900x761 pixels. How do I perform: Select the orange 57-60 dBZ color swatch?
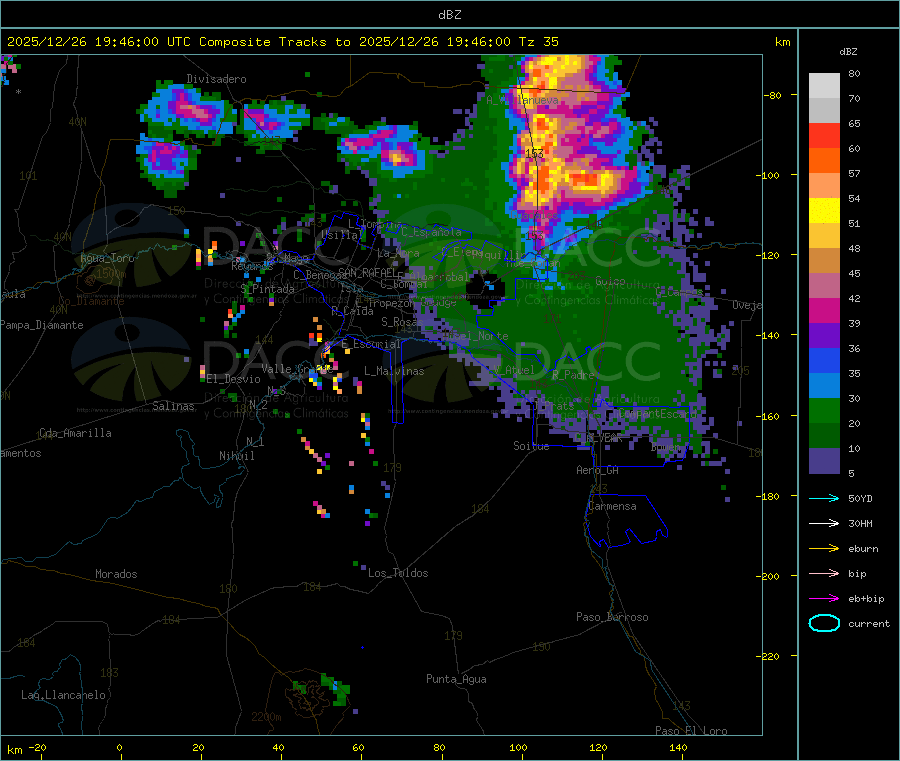824,161
